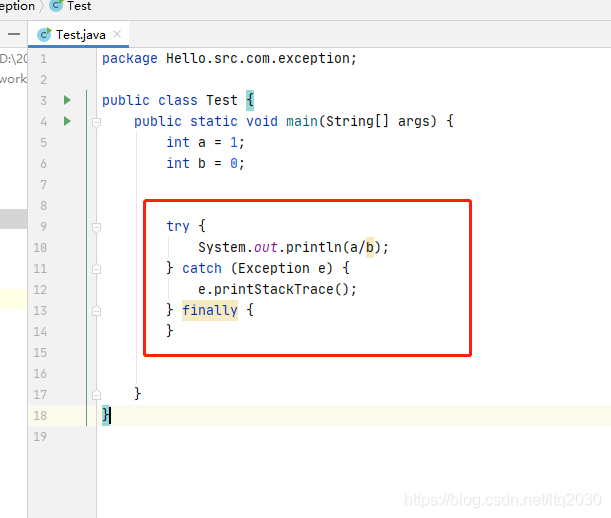This screenshot has width=611, height=518.
Task: Click the Test class icon in the breadcrumb
Action: coord(56,5)
